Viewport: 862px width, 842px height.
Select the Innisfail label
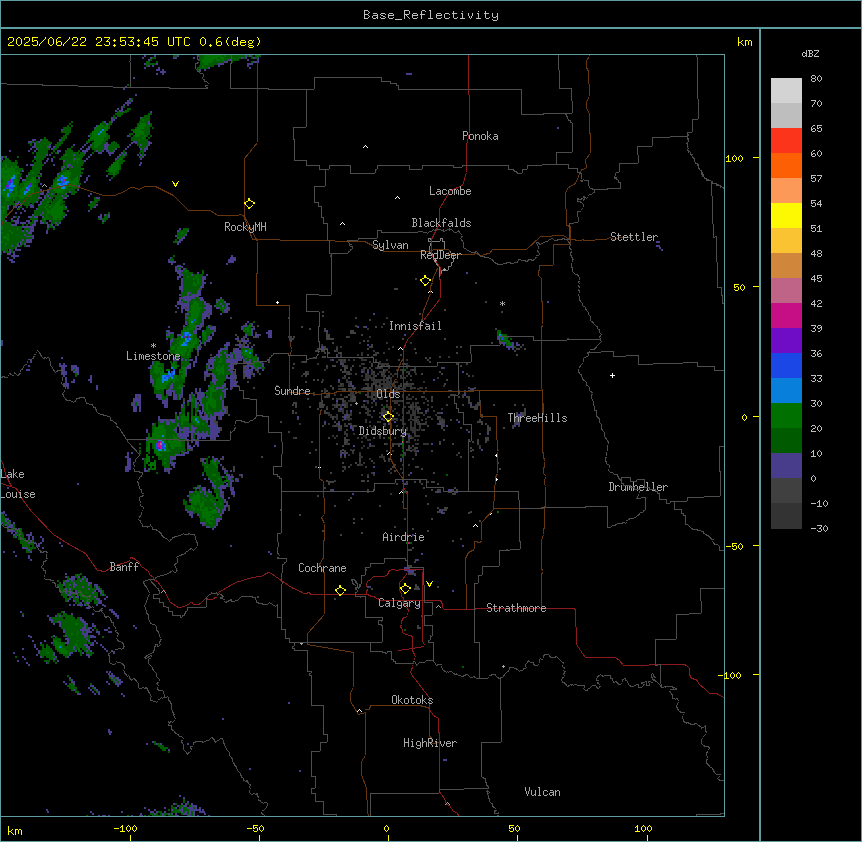(415, 326)
